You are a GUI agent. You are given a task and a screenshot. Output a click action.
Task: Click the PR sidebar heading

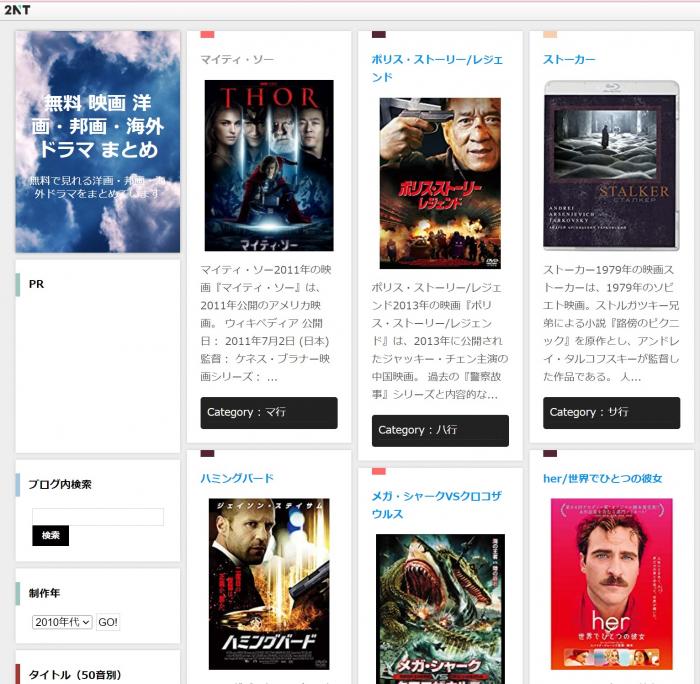(x=36, y=284)
